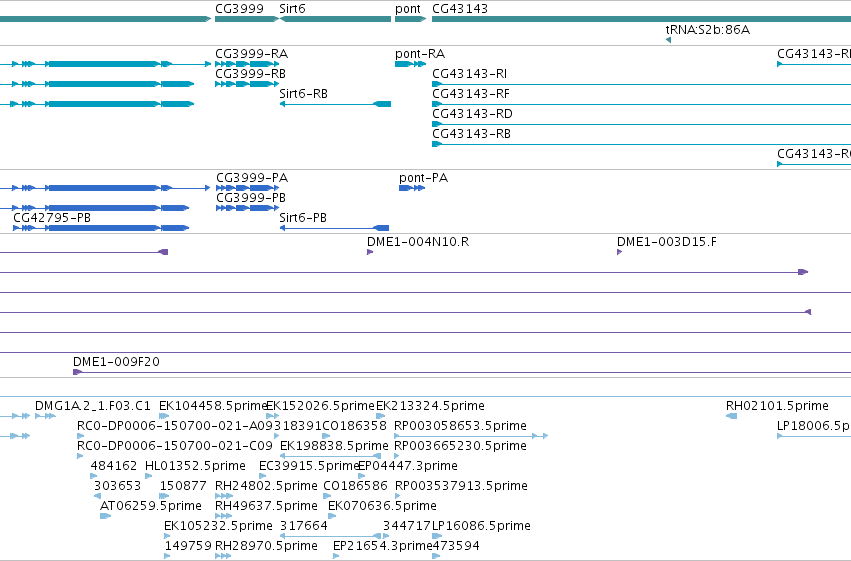
Task: Click the Sirt6-PB protein label
Action: click(x=303, y=218)
